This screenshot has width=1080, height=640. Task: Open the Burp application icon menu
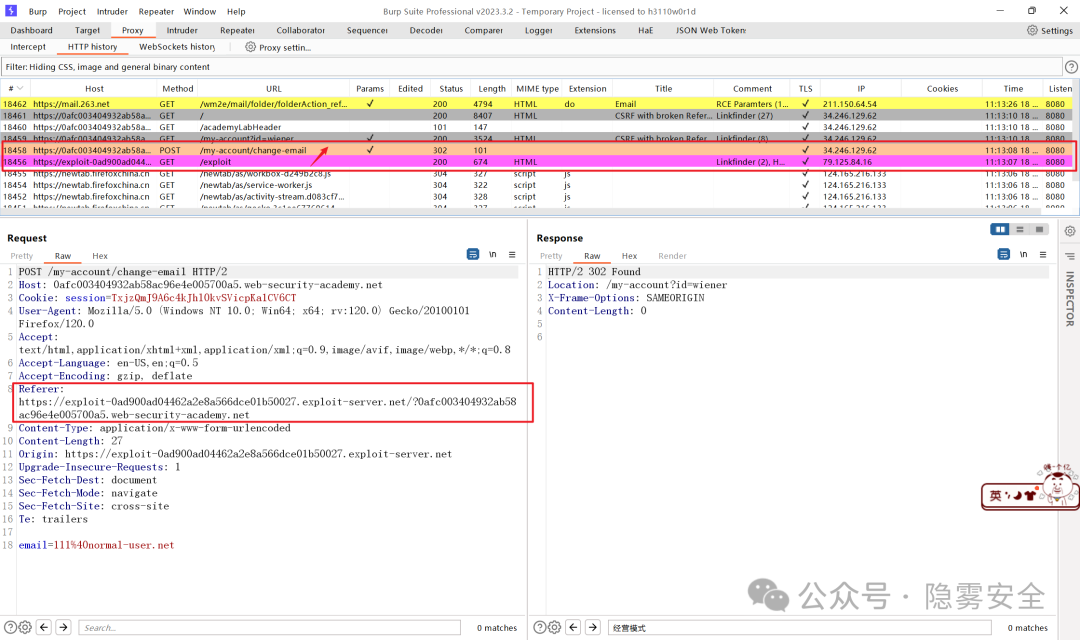coord(10,11)
